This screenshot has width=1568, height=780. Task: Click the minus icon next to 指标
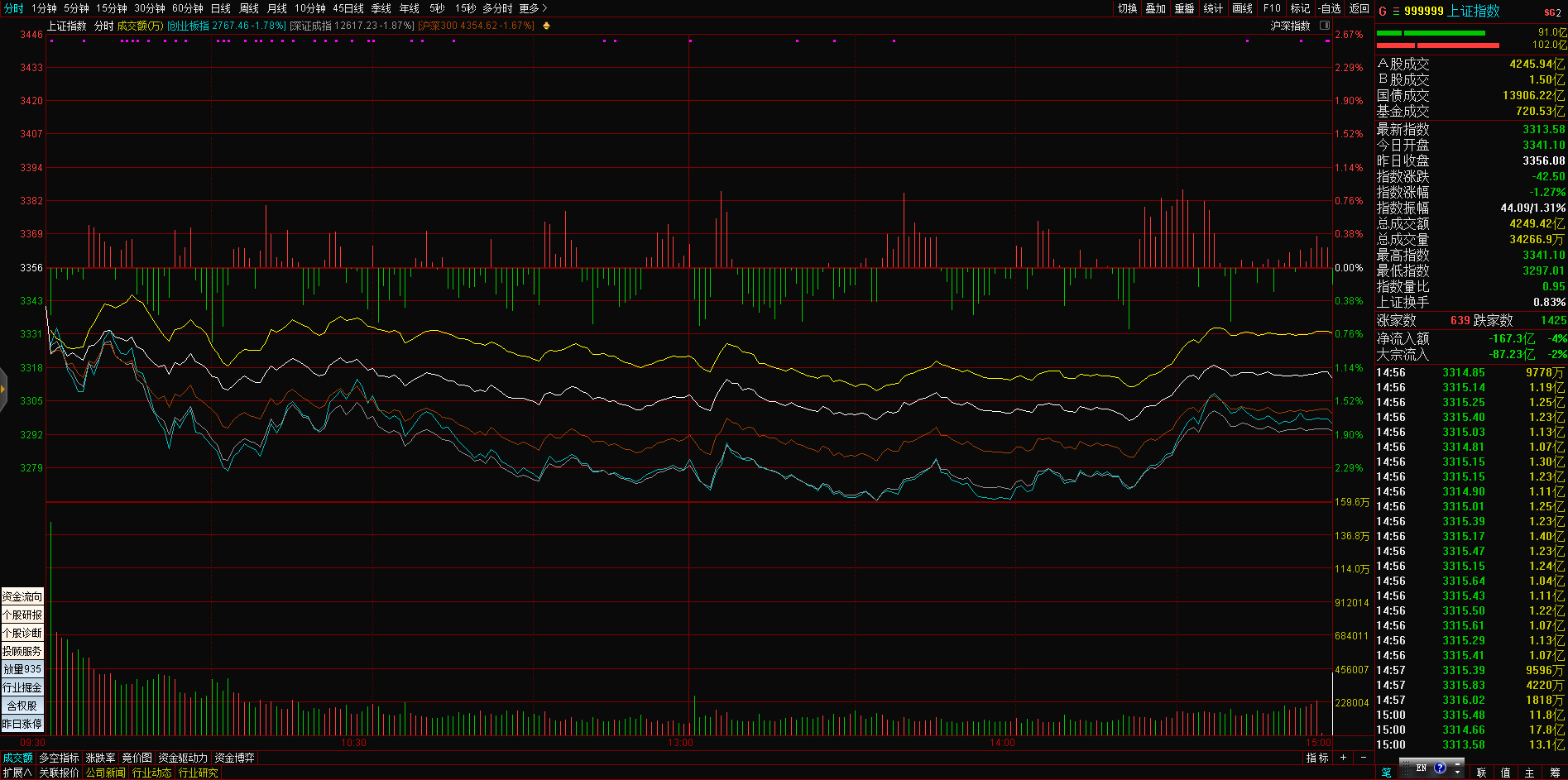[x=1364, y=758]
